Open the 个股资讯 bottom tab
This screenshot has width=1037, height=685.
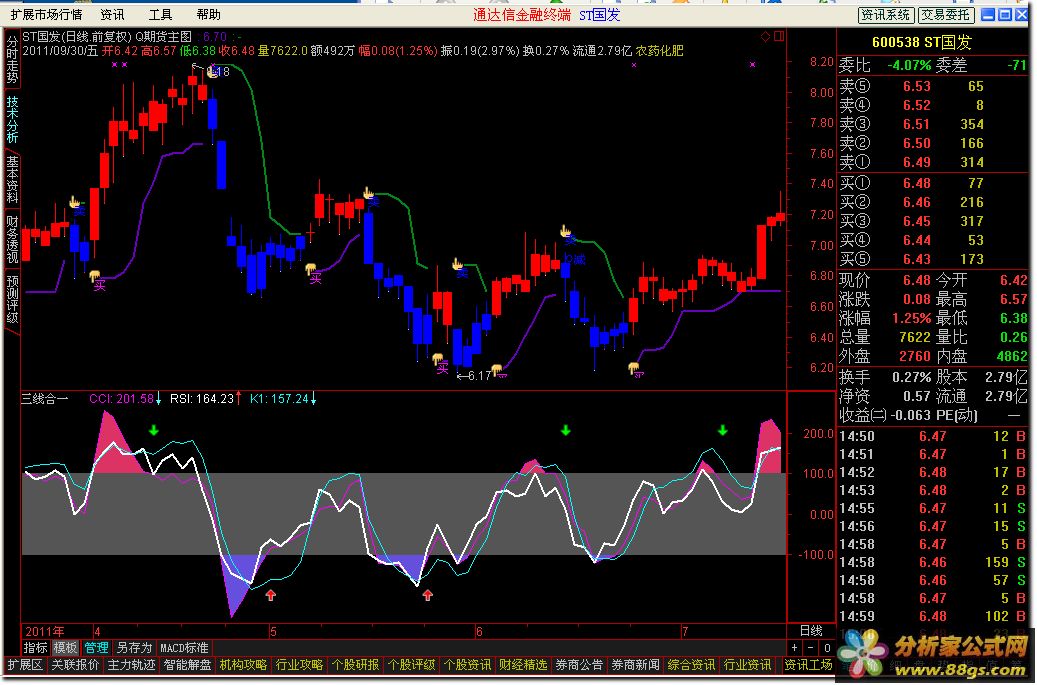(467, 665)
